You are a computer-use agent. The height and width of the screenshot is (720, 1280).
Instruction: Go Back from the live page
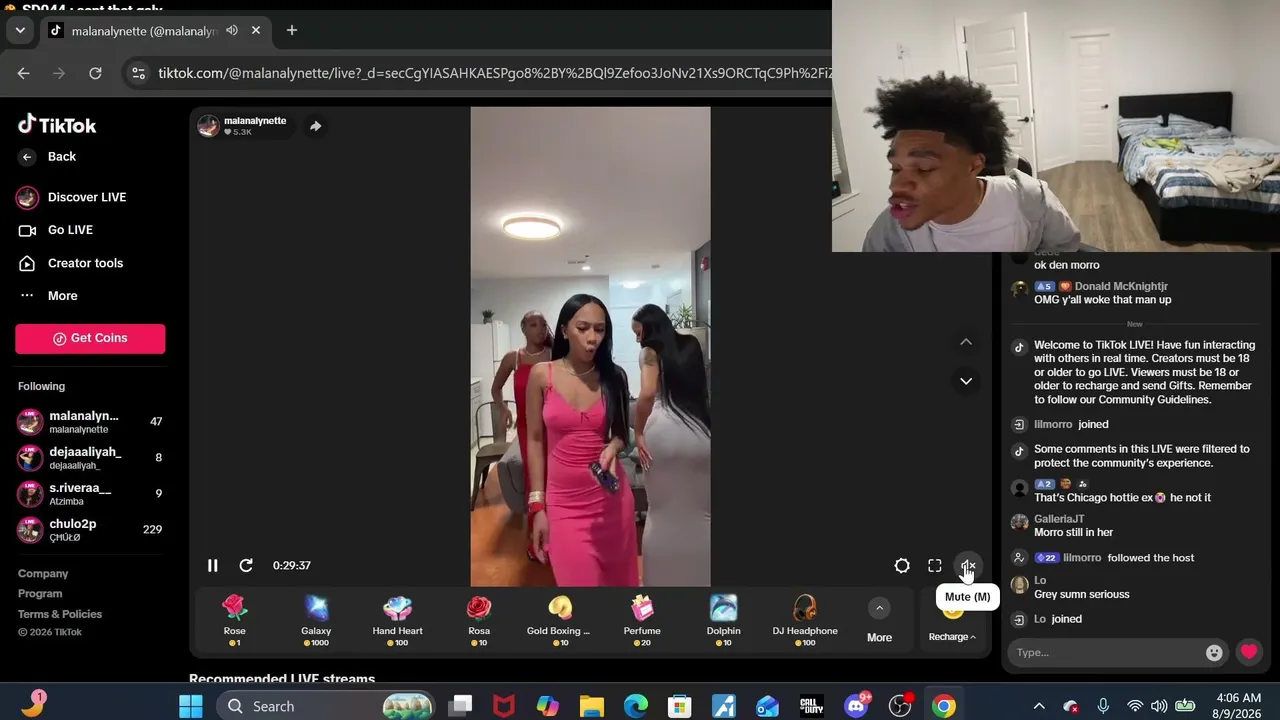[48, 156]
